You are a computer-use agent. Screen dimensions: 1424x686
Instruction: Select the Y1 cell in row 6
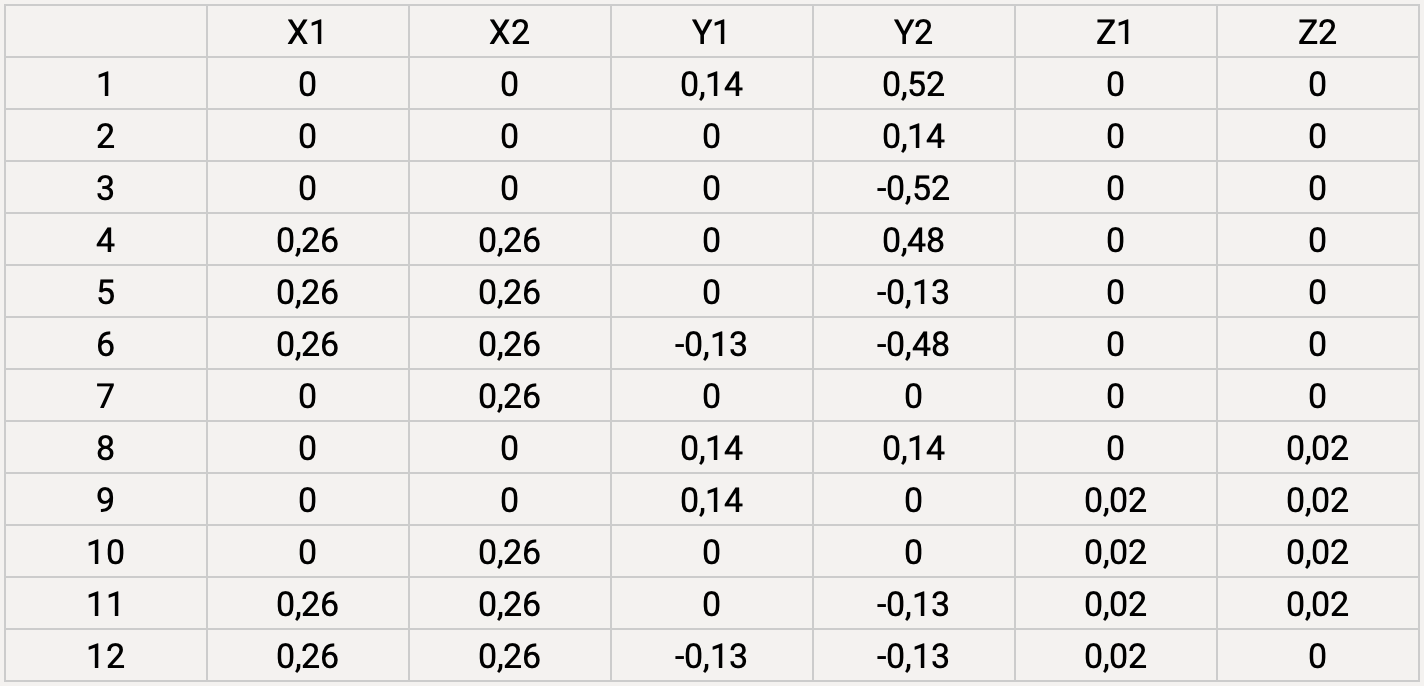[711, 345]
